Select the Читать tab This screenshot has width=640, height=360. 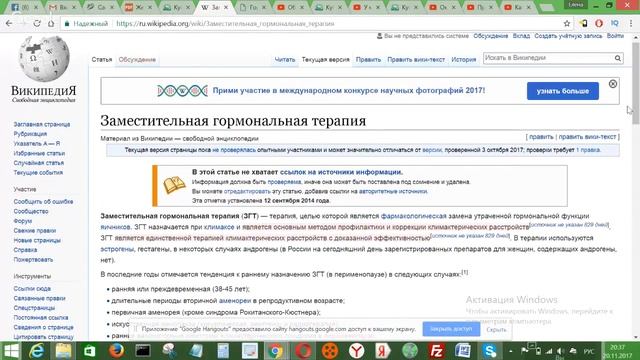284,60
